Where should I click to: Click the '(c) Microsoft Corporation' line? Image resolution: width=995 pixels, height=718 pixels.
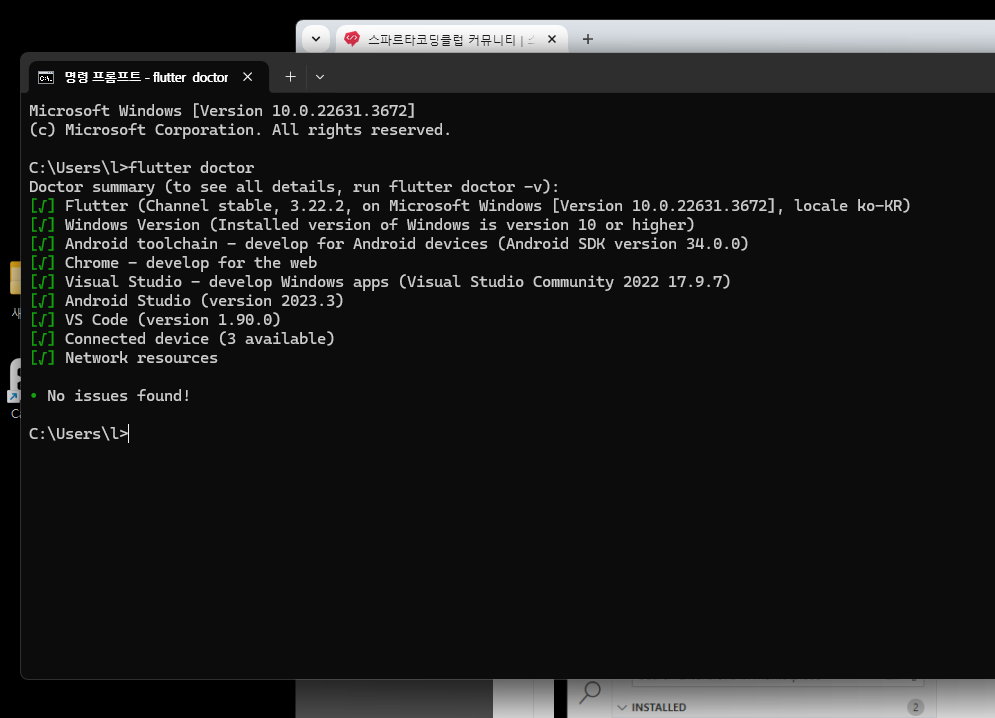[x=240, y=129]
